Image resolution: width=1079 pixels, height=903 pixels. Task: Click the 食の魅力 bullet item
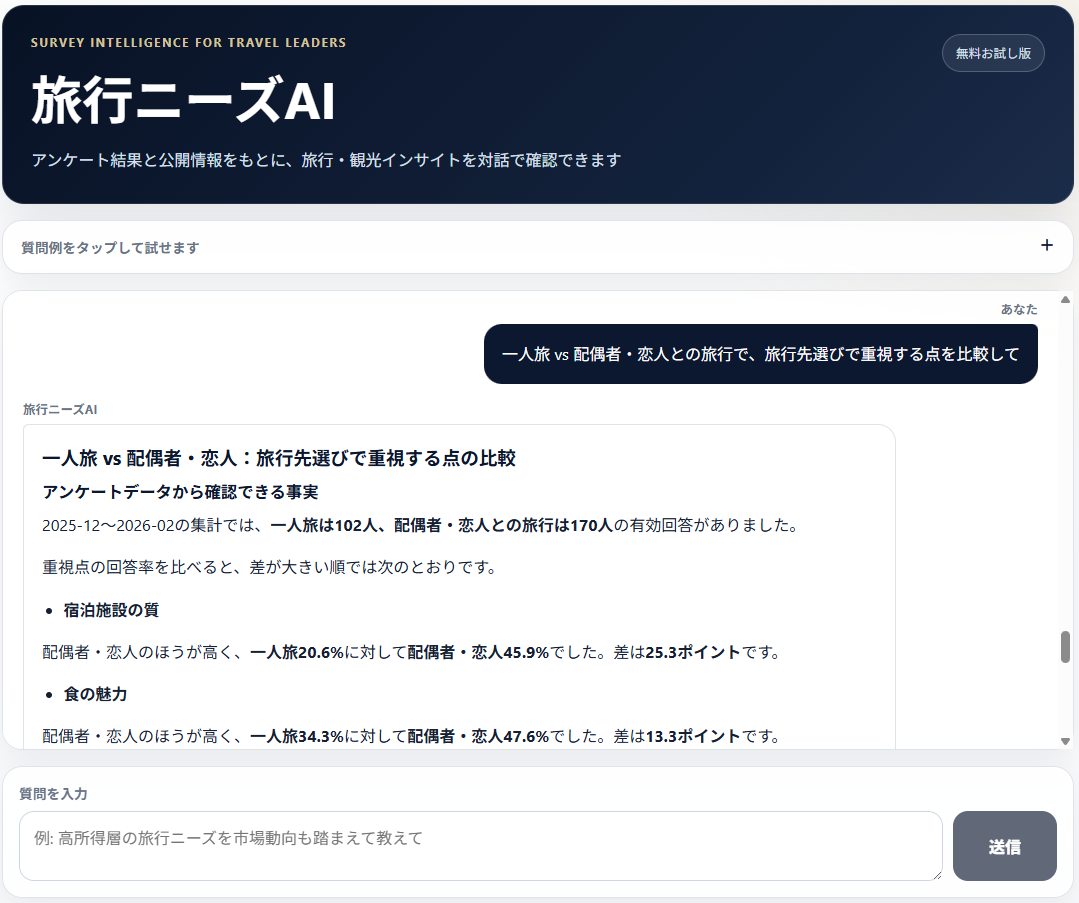(95, 694)
